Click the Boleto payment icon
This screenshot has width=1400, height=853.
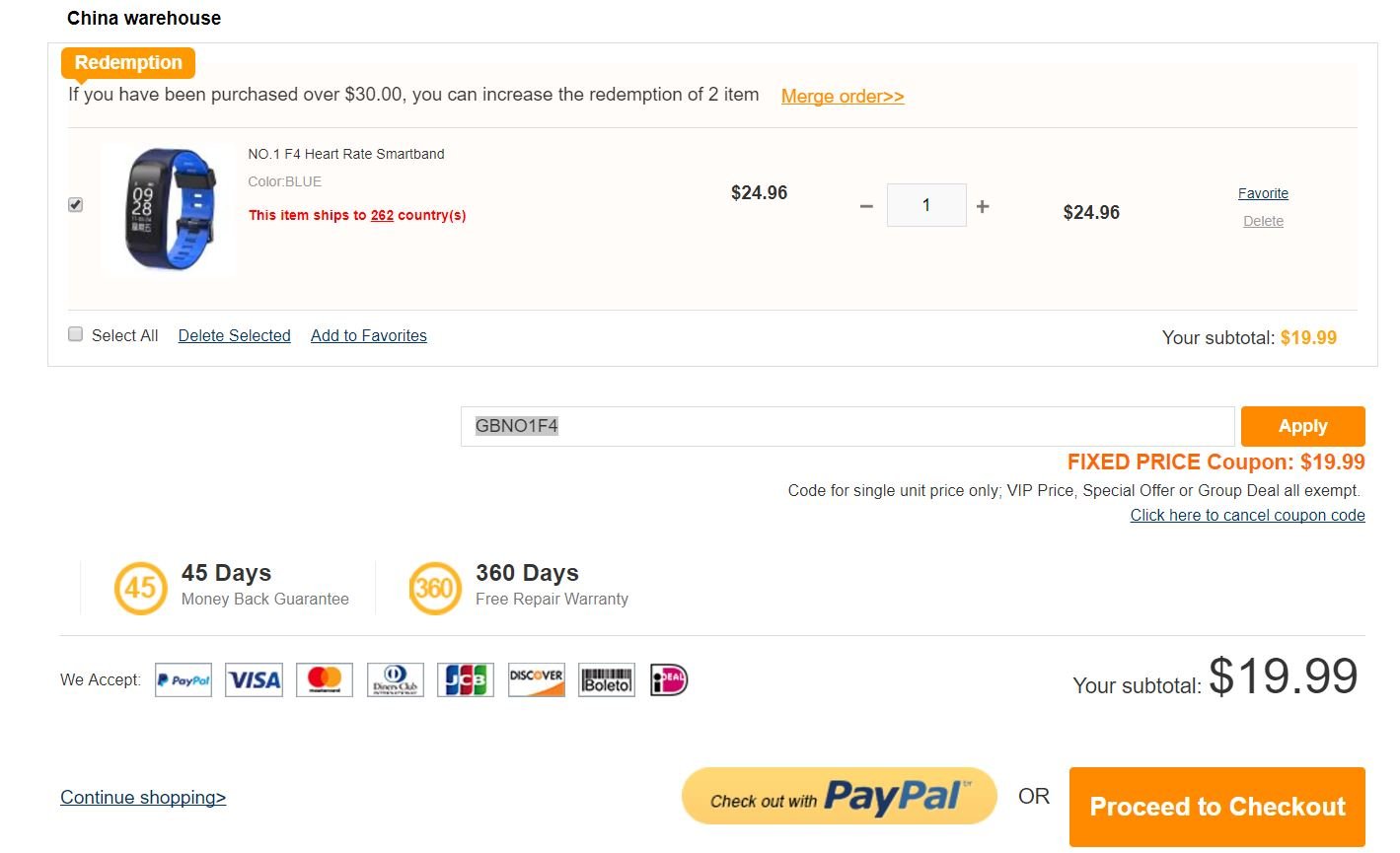click(607, 680)
